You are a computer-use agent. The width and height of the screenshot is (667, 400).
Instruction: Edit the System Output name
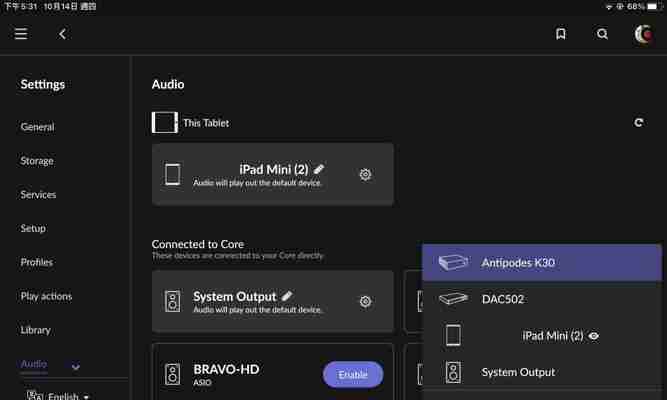pos(287,296)
